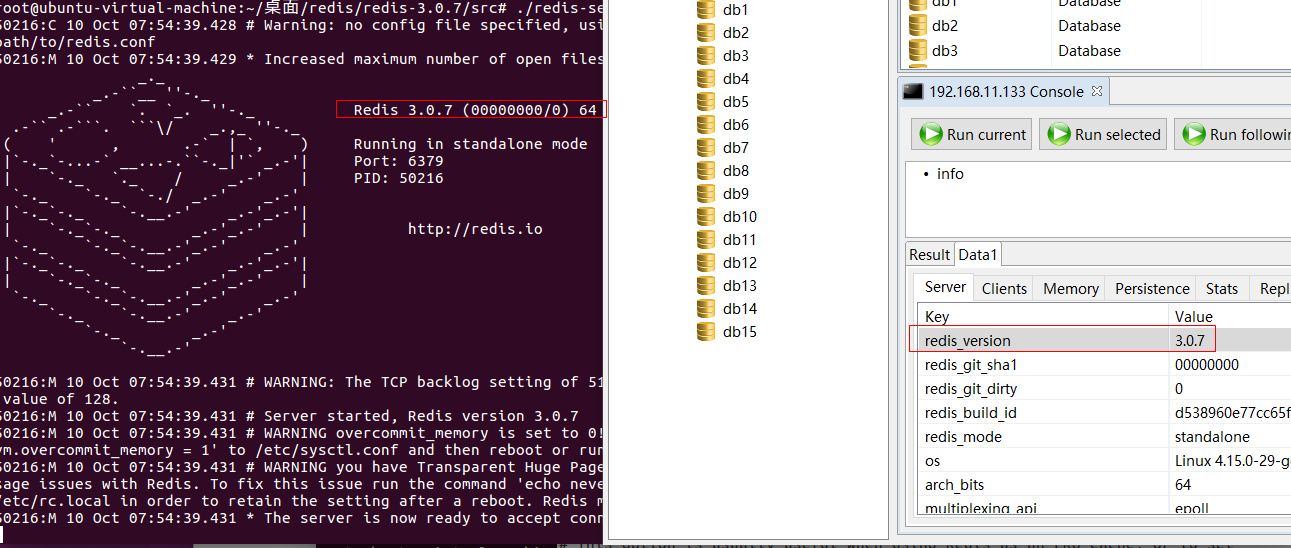Viewport: 1291px width, 548px height.
Task: Select the db3 database icon in tree
Action: pyautogui.click(x=706, y=55)
